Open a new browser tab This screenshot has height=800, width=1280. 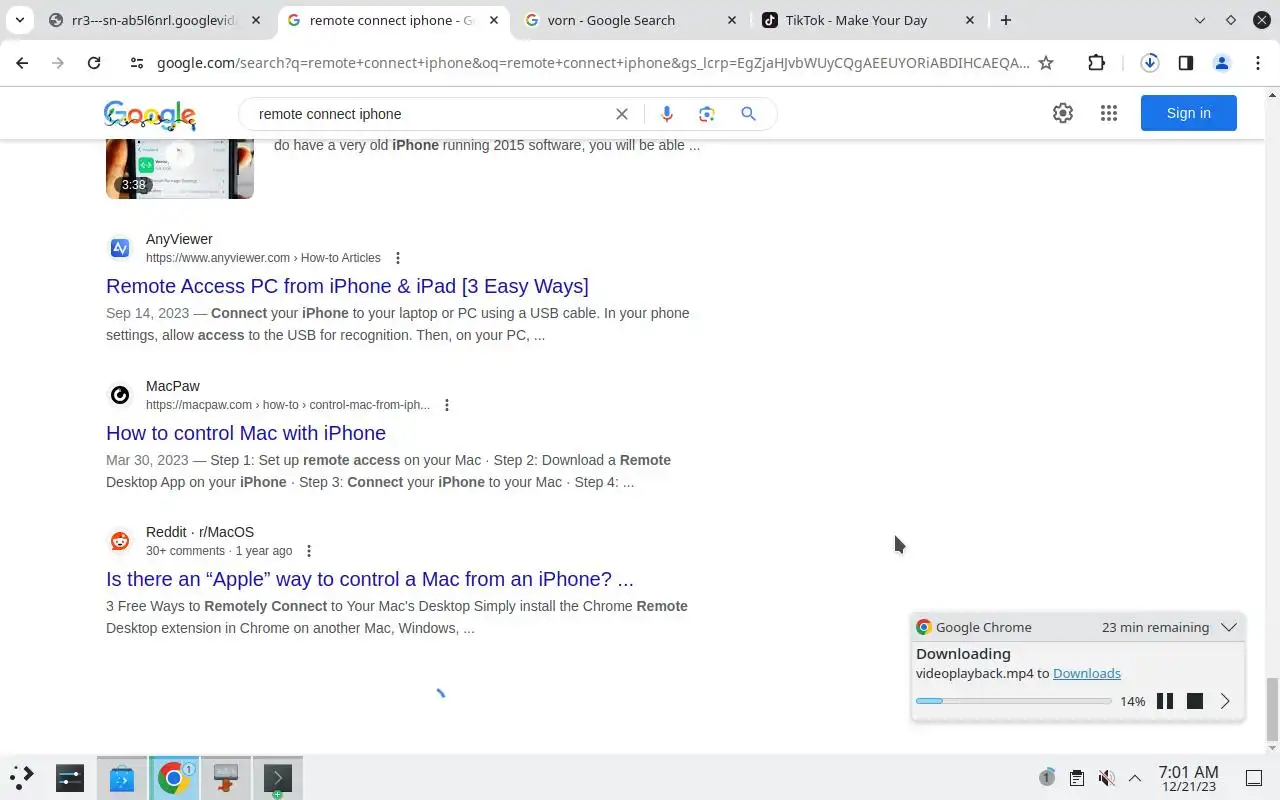(1006, 20)
